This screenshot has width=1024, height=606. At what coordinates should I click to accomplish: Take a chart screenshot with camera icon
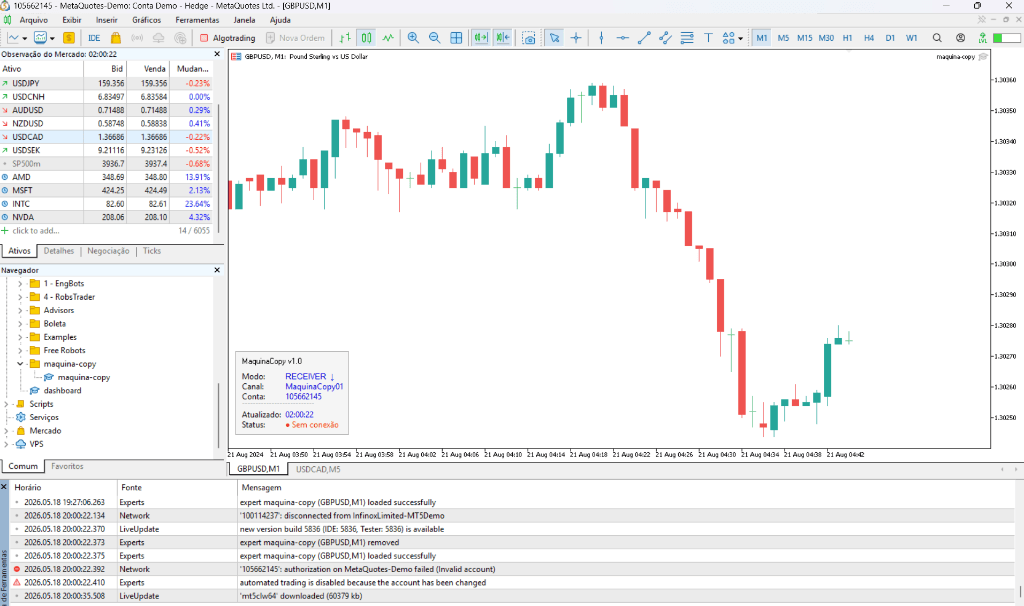[529, 38]
